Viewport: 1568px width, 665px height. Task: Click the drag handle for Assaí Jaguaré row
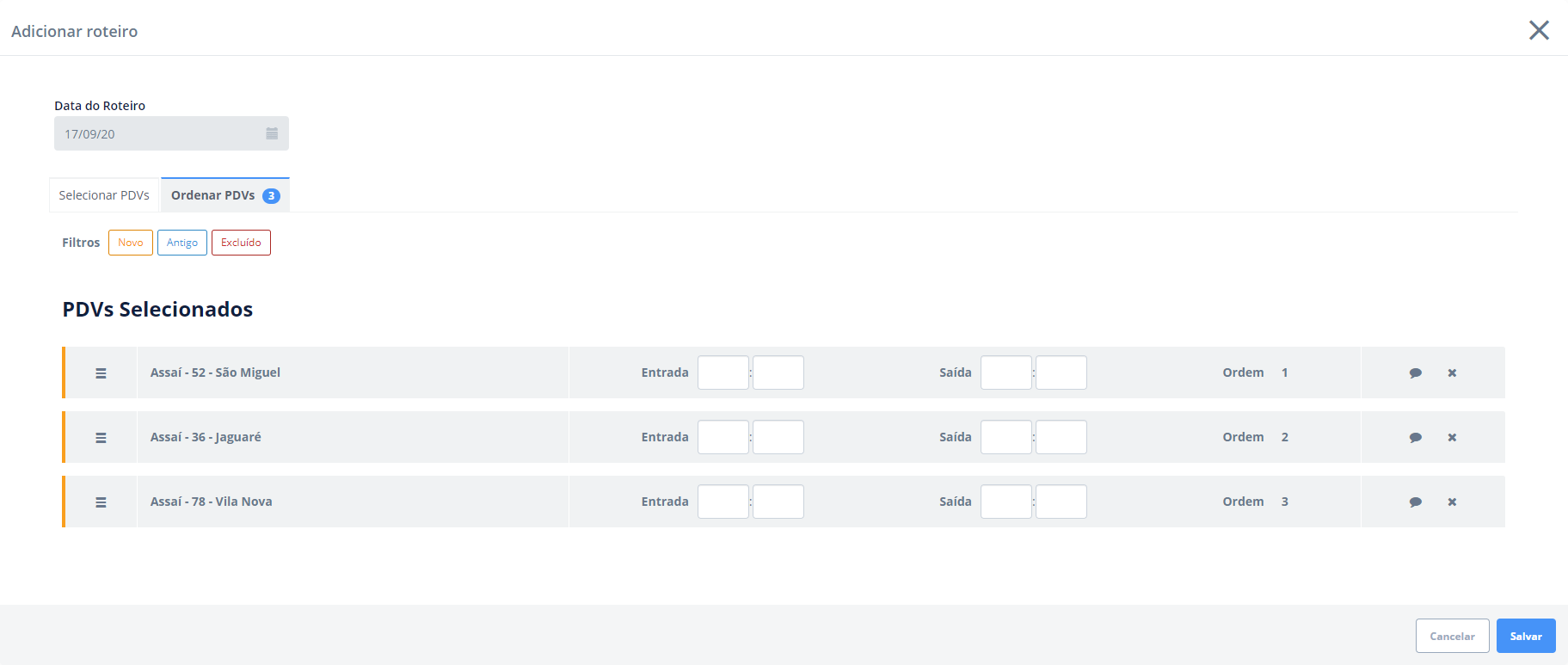[x=101, y=438]
